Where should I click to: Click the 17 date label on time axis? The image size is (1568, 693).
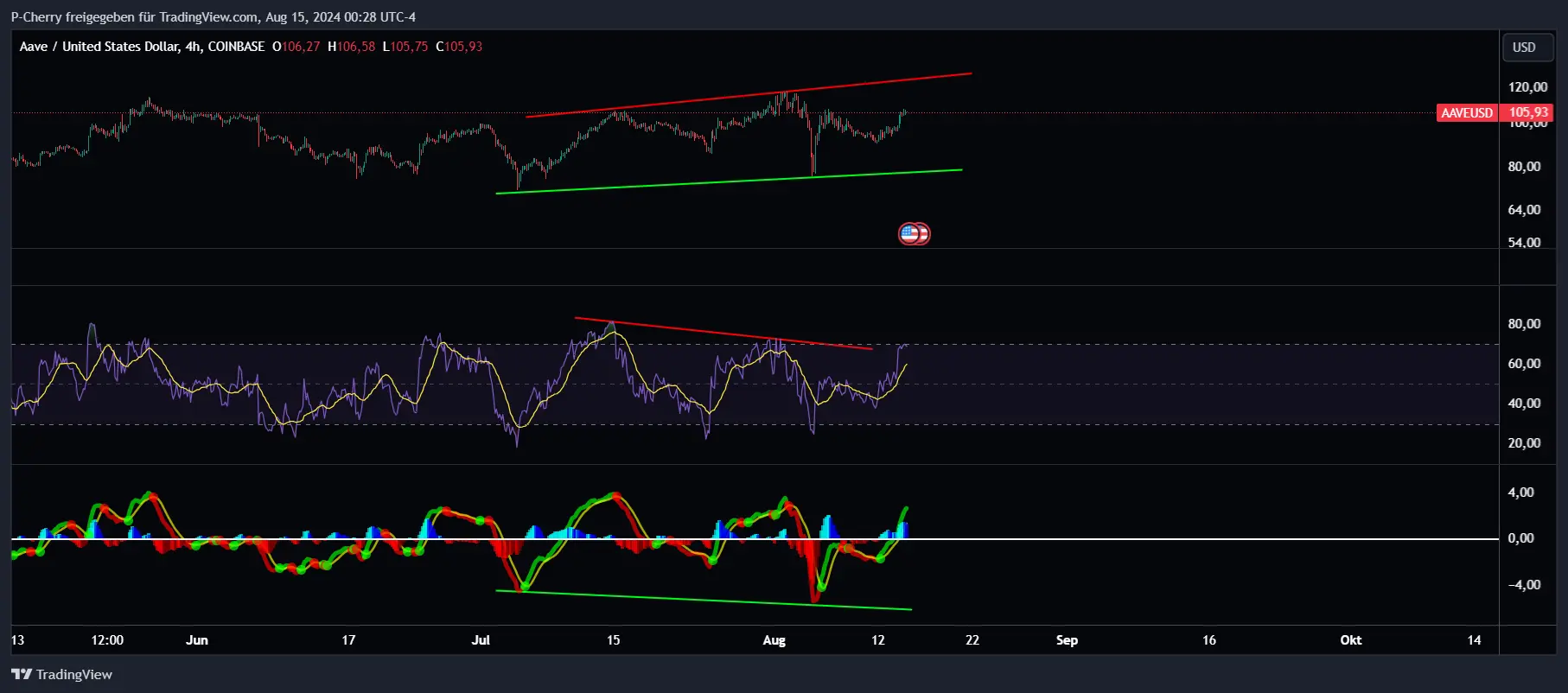click(x=348, y=640)
